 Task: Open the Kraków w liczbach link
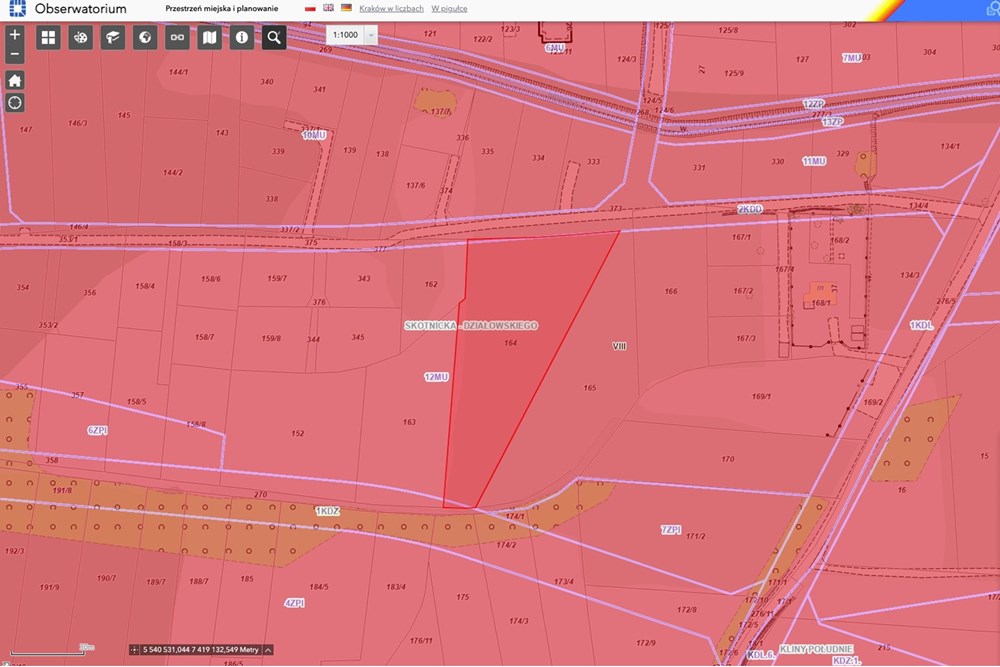click(391, 8)
